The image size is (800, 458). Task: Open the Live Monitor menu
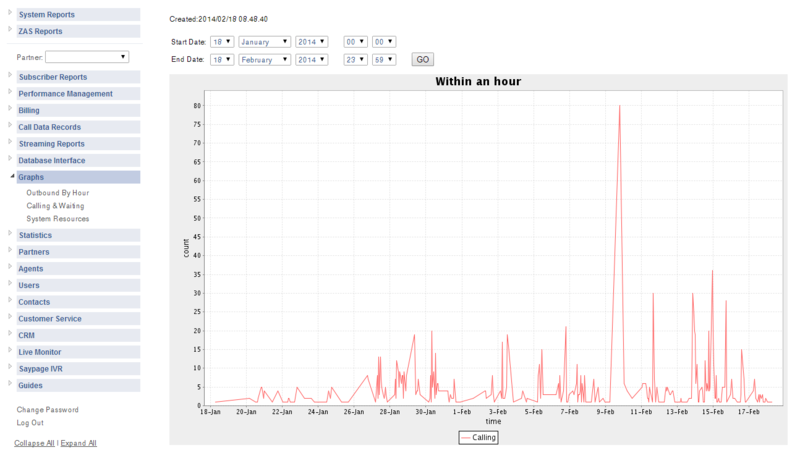78,352
